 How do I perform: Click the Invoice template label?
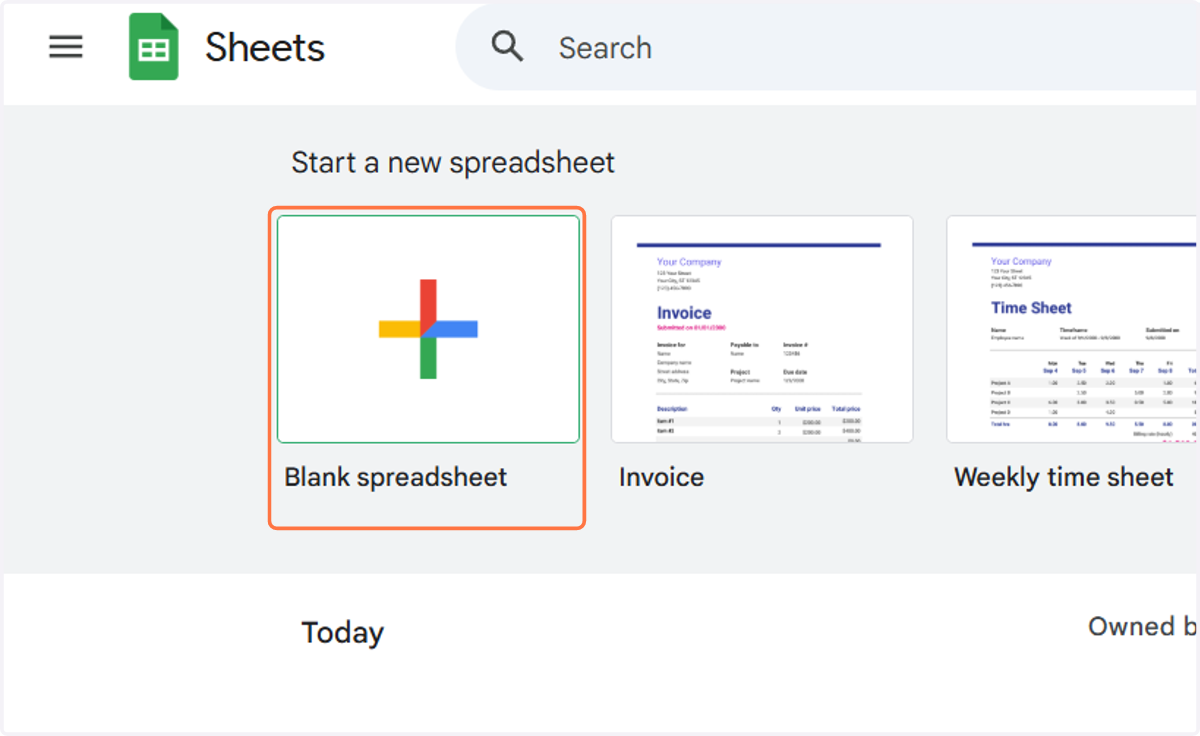pyautogui.click(x=661, y=477)
